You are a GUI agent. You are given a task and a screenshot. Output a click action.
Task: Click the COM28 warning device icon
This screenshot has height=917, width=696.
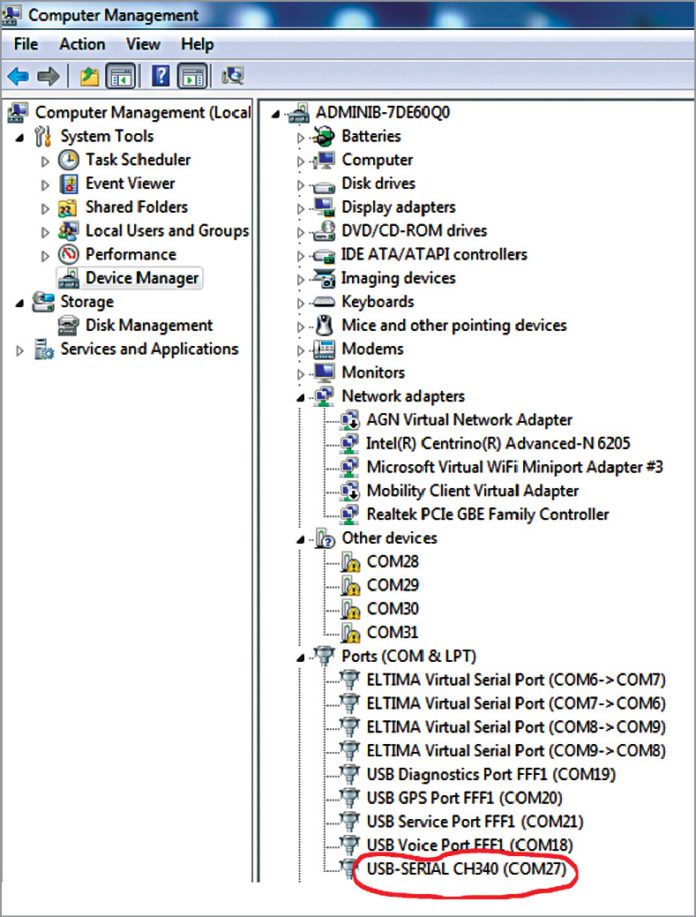(350, 562)
